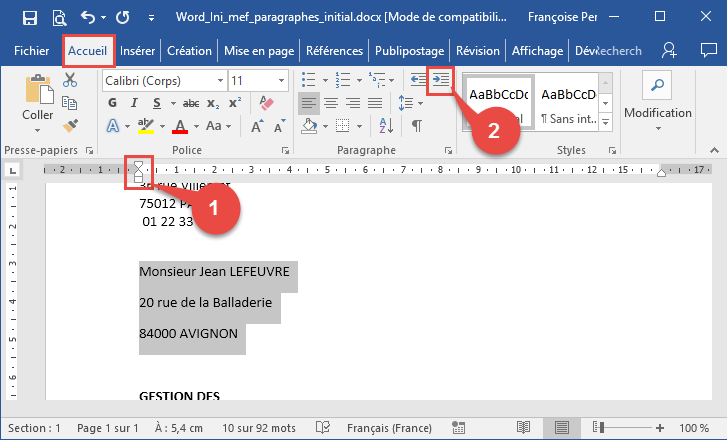Toggle italic formatting (I button)
The width and height of the screenshot is (727, 440).
point(135,103)
